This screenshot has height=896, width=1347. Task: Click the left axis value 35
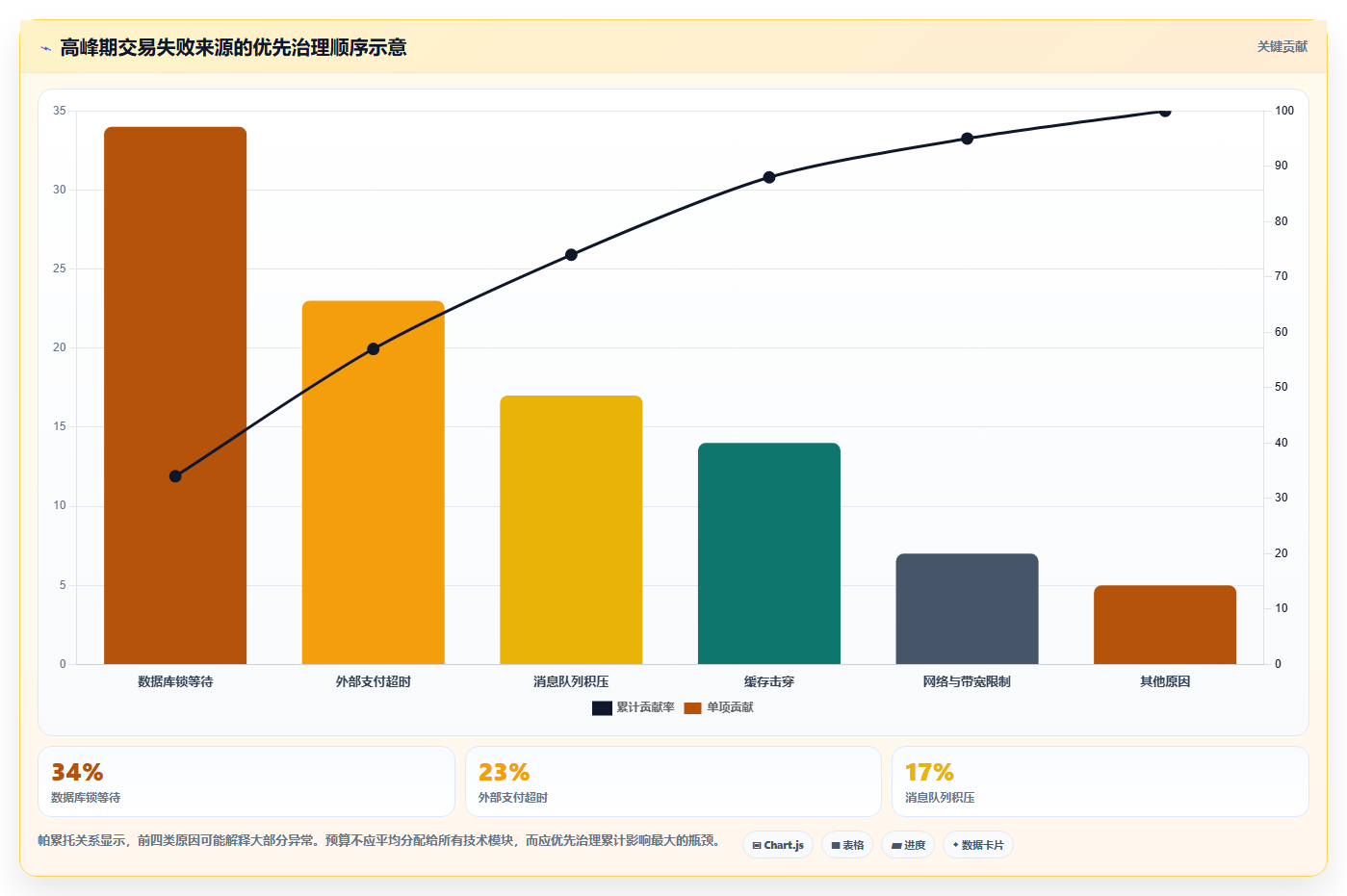pyautogui.click(x=60, y=111)
